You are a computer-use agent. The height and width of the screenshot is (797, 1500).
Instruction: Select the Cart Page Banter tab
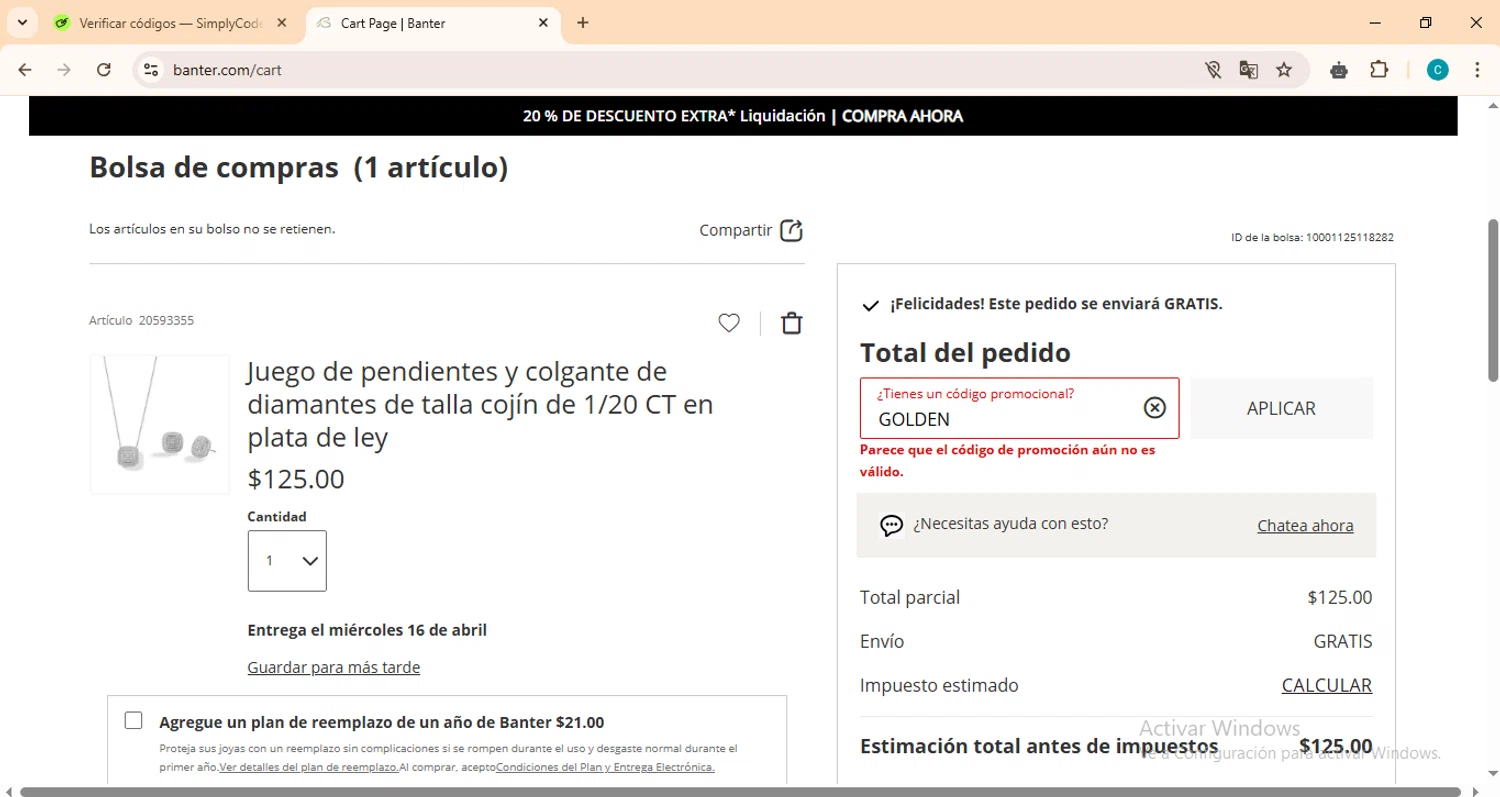coord(432,23)
